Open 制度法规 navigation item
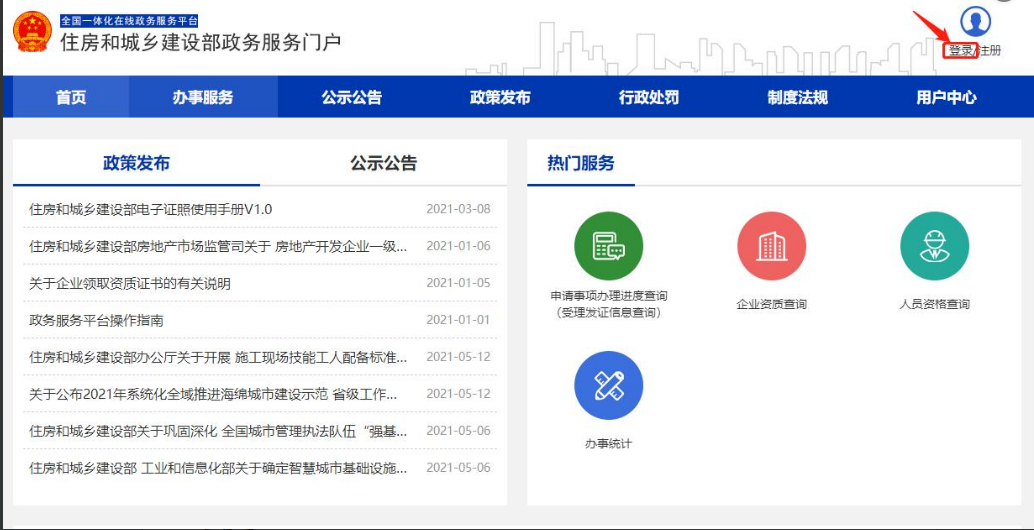Image resolution: width=1034 pixels, height=530 pixels. point(797,97)
